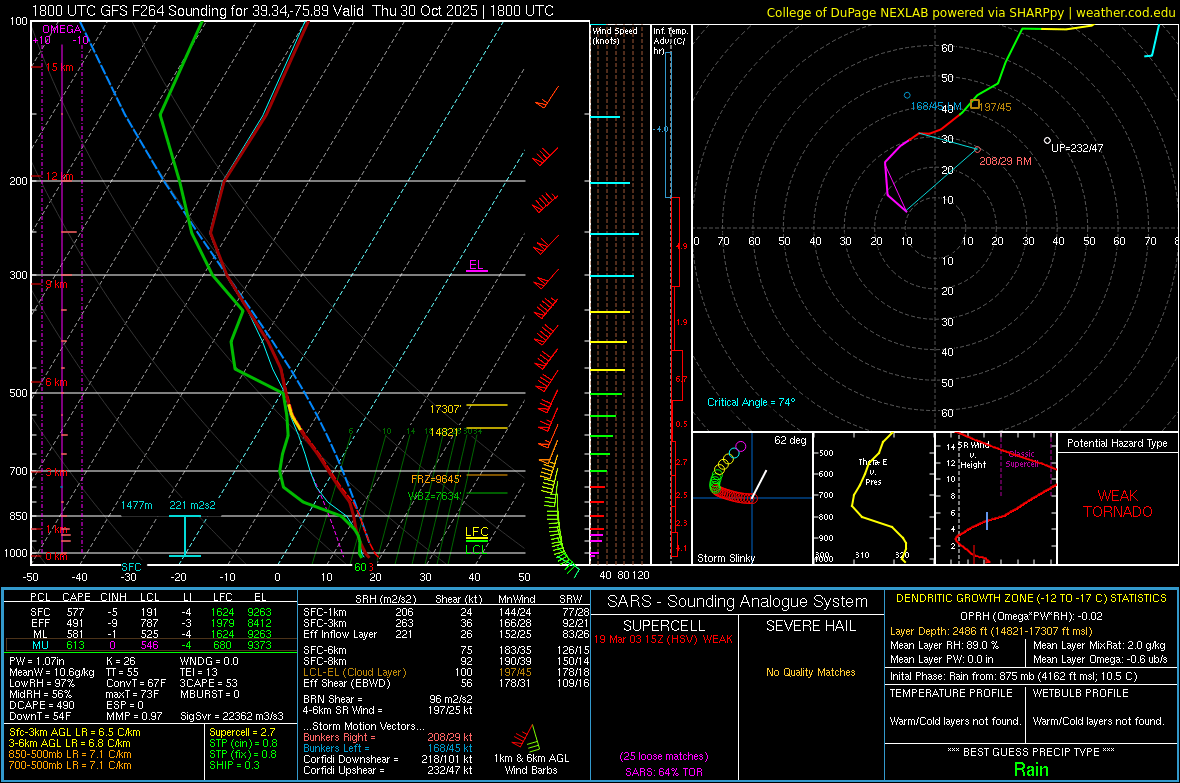This screenshot has height=783, width=1180.
Task: Select the 17307' height label
Action: click(446, 409)
